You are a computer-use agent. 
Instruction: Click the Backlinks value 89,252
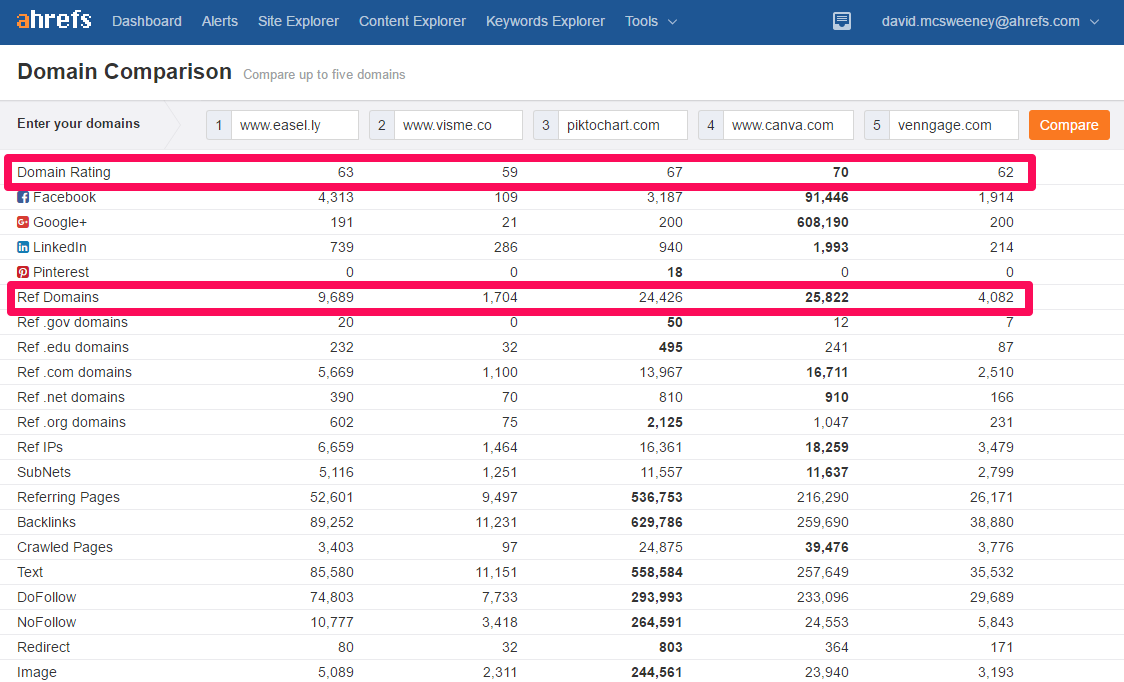click(x=332, y=522)
